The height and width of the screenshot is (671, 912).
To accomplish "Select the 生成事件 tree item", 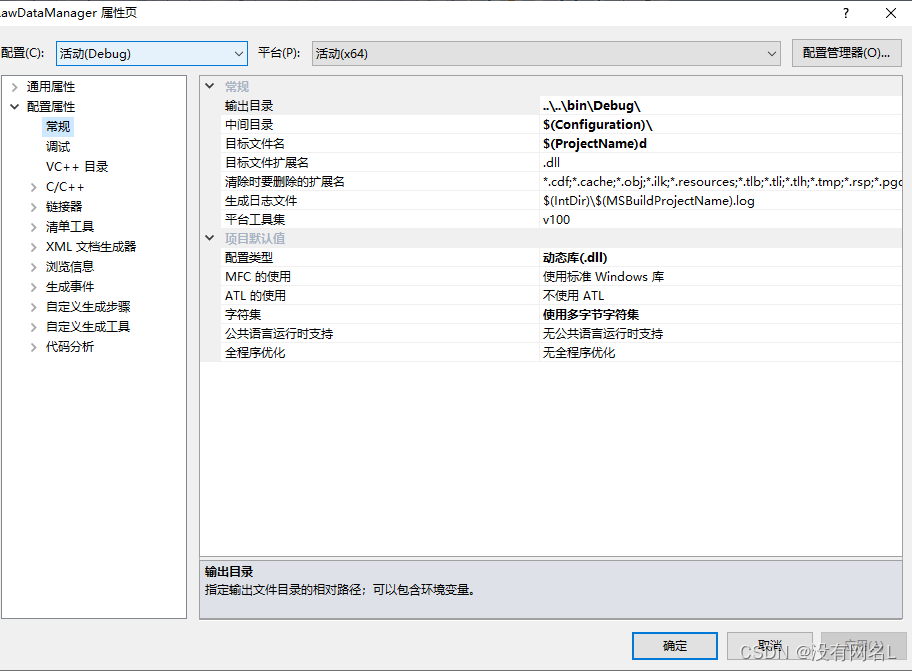I will click(69, 286).
